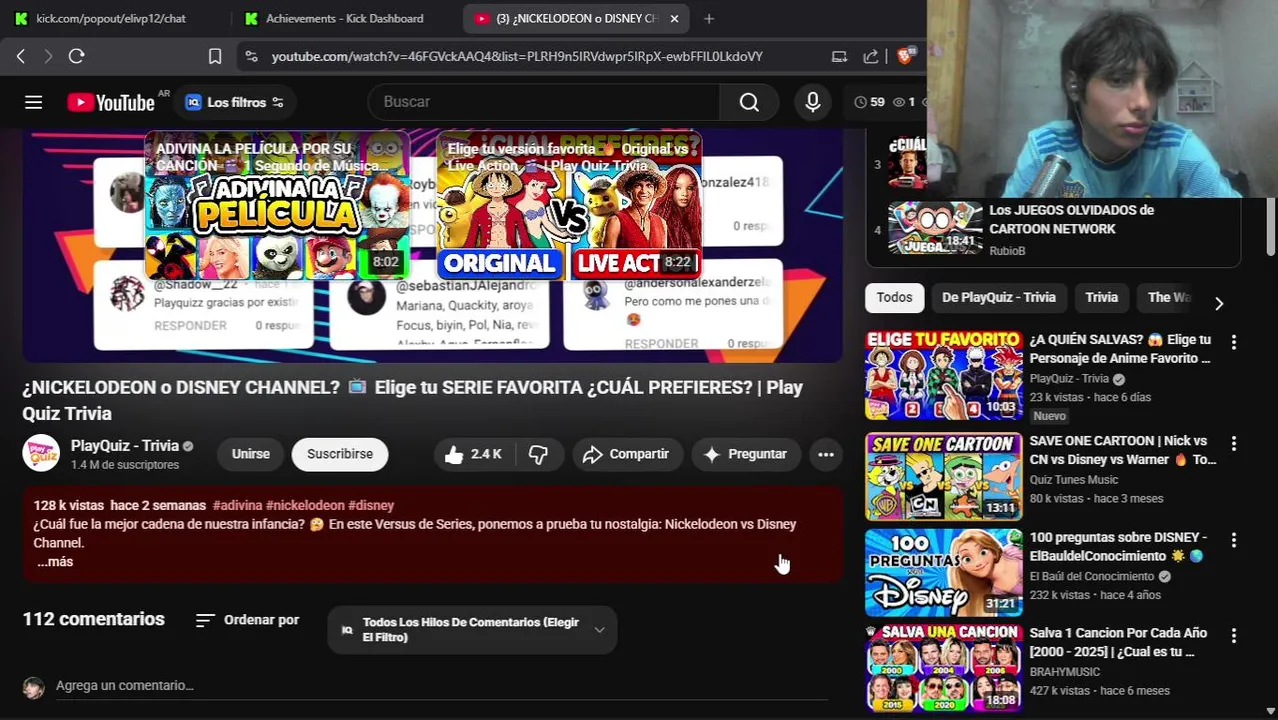Image resolution: width=1278 pixels, height=720 pixels.
Task: Click the Buscar search field
Action: pyautogui.click(x=544, y=102)
